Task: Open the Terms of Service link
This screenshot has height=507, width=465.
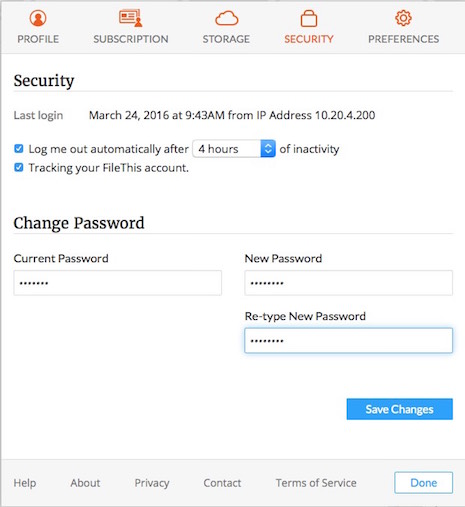Action: click(316, 483)
